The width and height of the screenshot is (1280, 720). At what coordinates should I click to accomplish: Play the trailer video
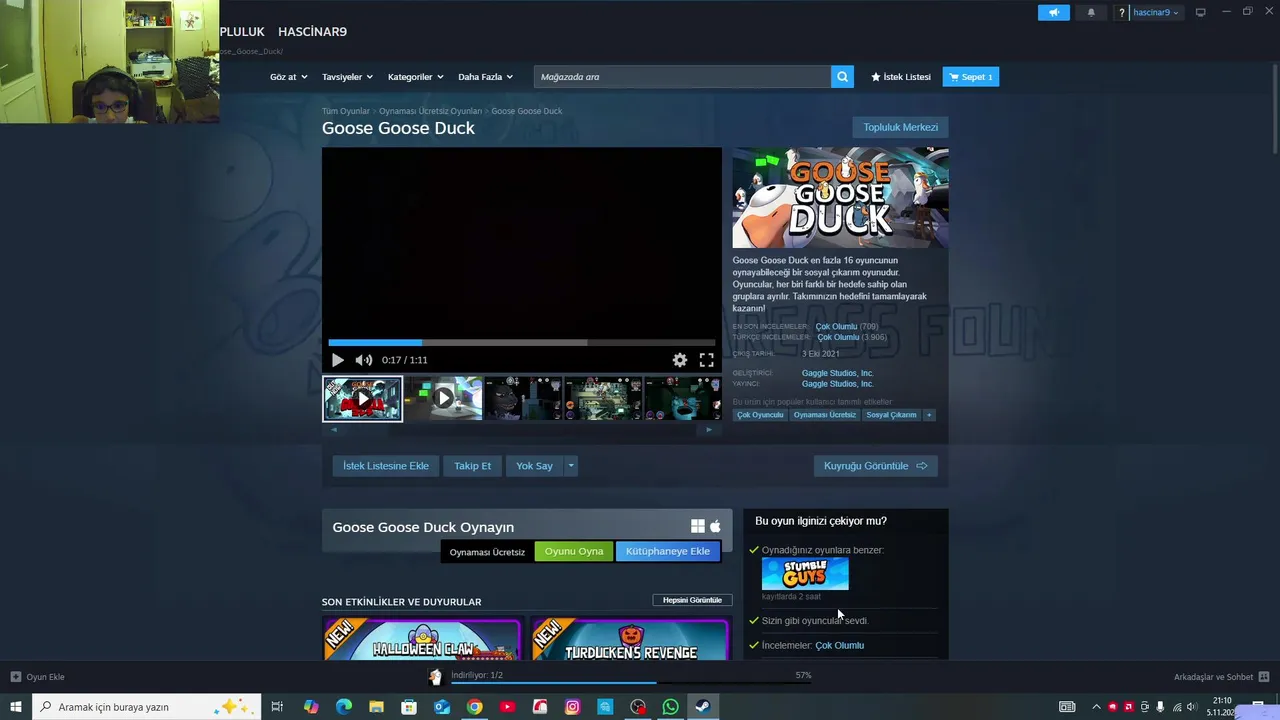[337, 360]
